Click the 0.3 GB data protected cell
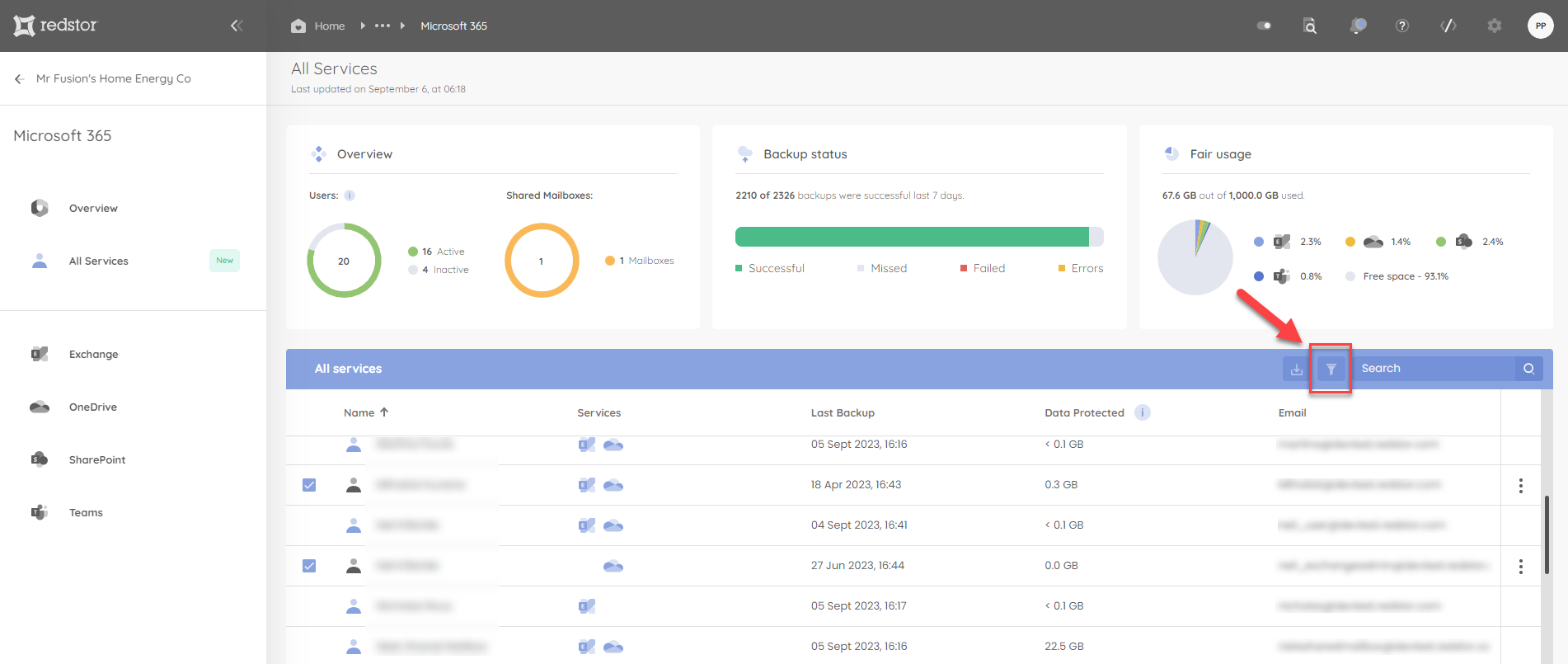This screenshot has height=664, width=1568. point(1061,484)
